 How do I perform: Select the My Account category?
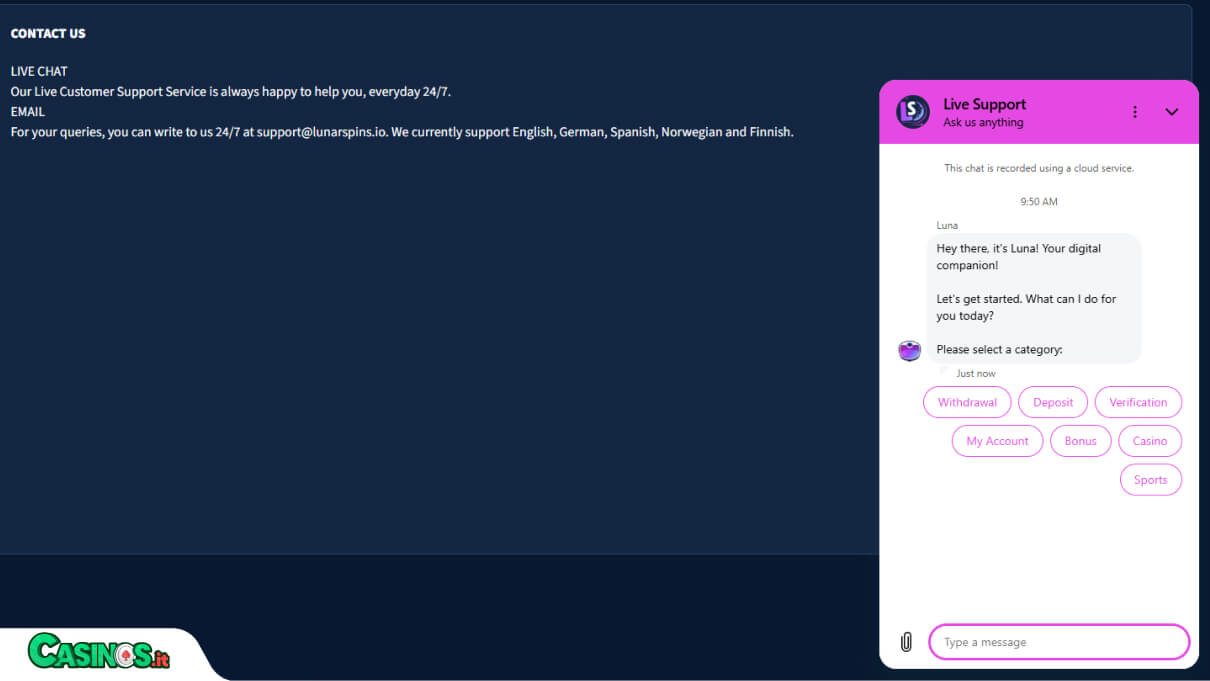(x=997, y=441)
